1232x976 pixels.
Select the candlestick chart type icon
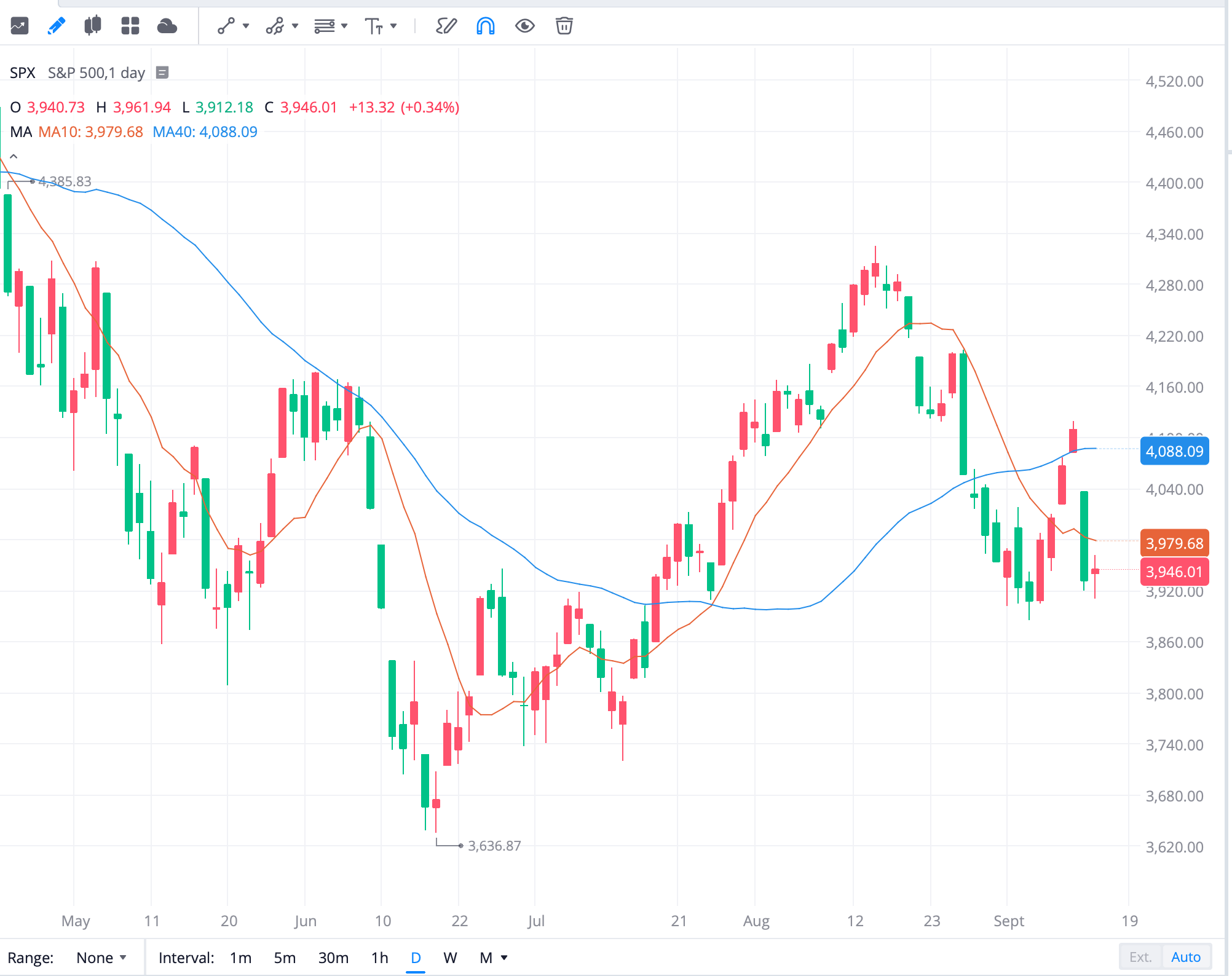[x=93, y=26]
